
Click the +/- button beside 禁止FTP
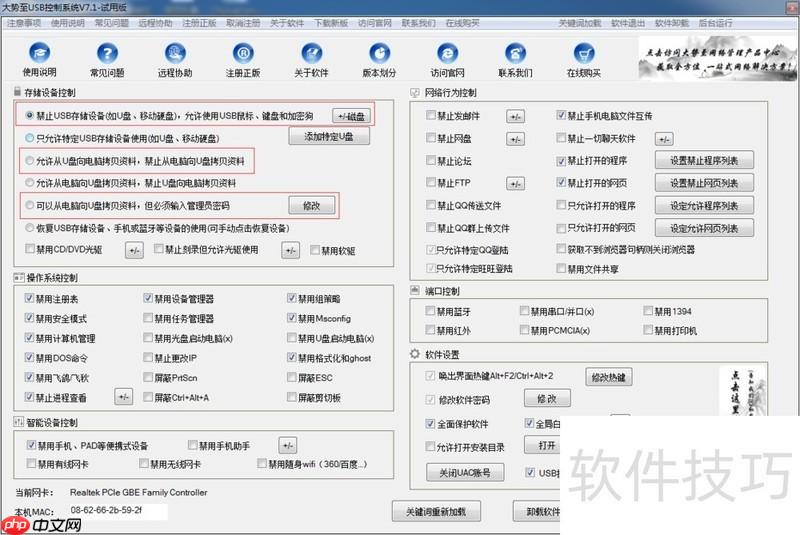[515, 184]
